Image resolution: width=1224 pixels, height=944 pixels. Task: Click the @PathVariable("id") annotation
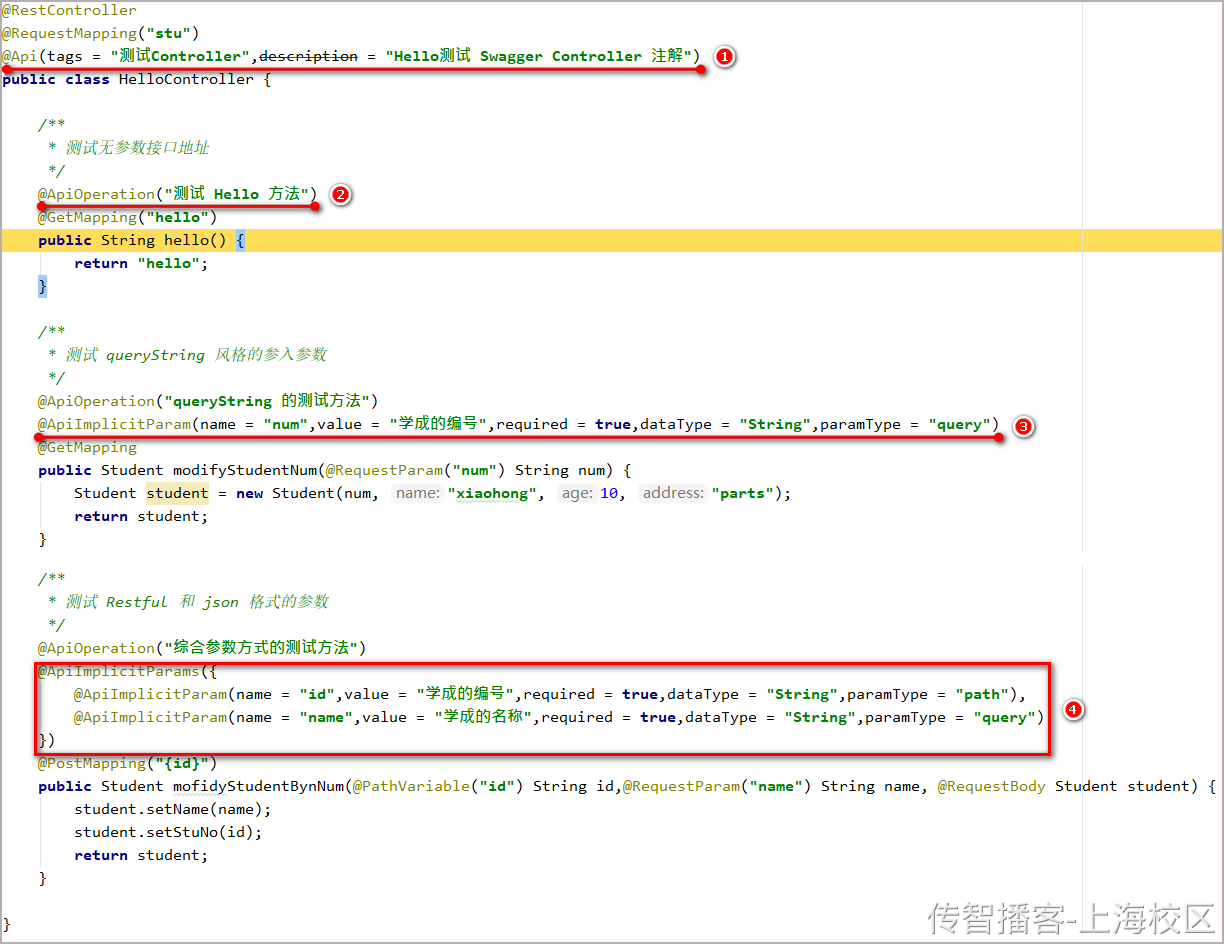click(438, 786)
